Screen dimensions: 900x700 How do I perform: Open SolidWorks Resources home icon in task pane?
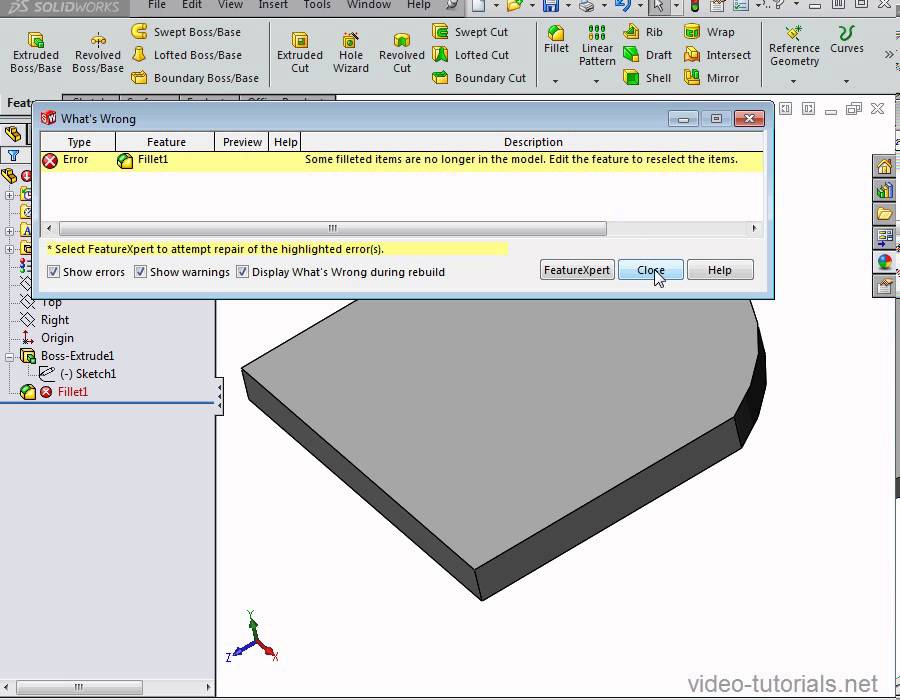[885, 167]
